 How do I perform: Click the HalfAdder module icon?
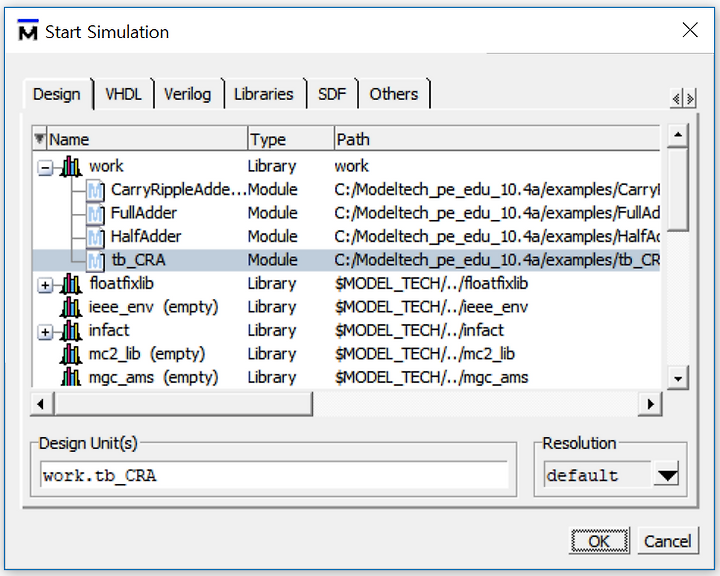(95, 237)
